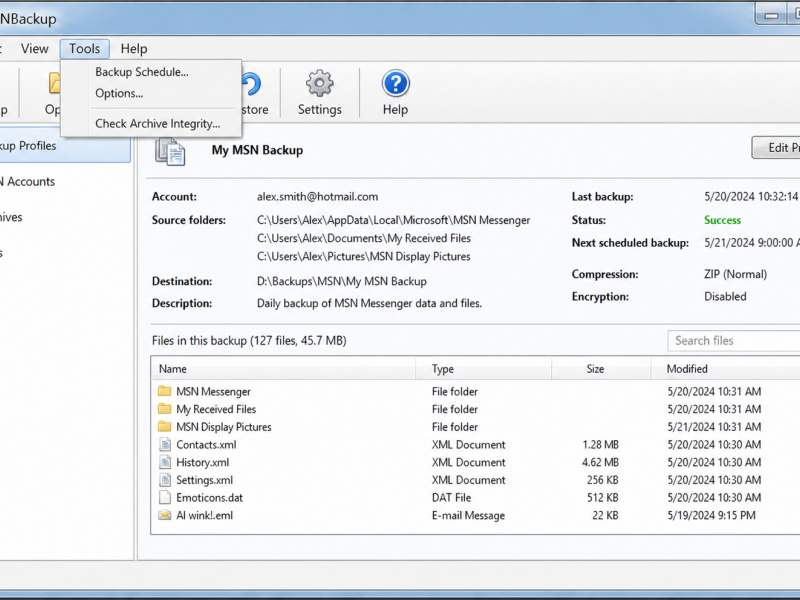Click the ZIP (Normal) compression value

[x=735, y=274]
